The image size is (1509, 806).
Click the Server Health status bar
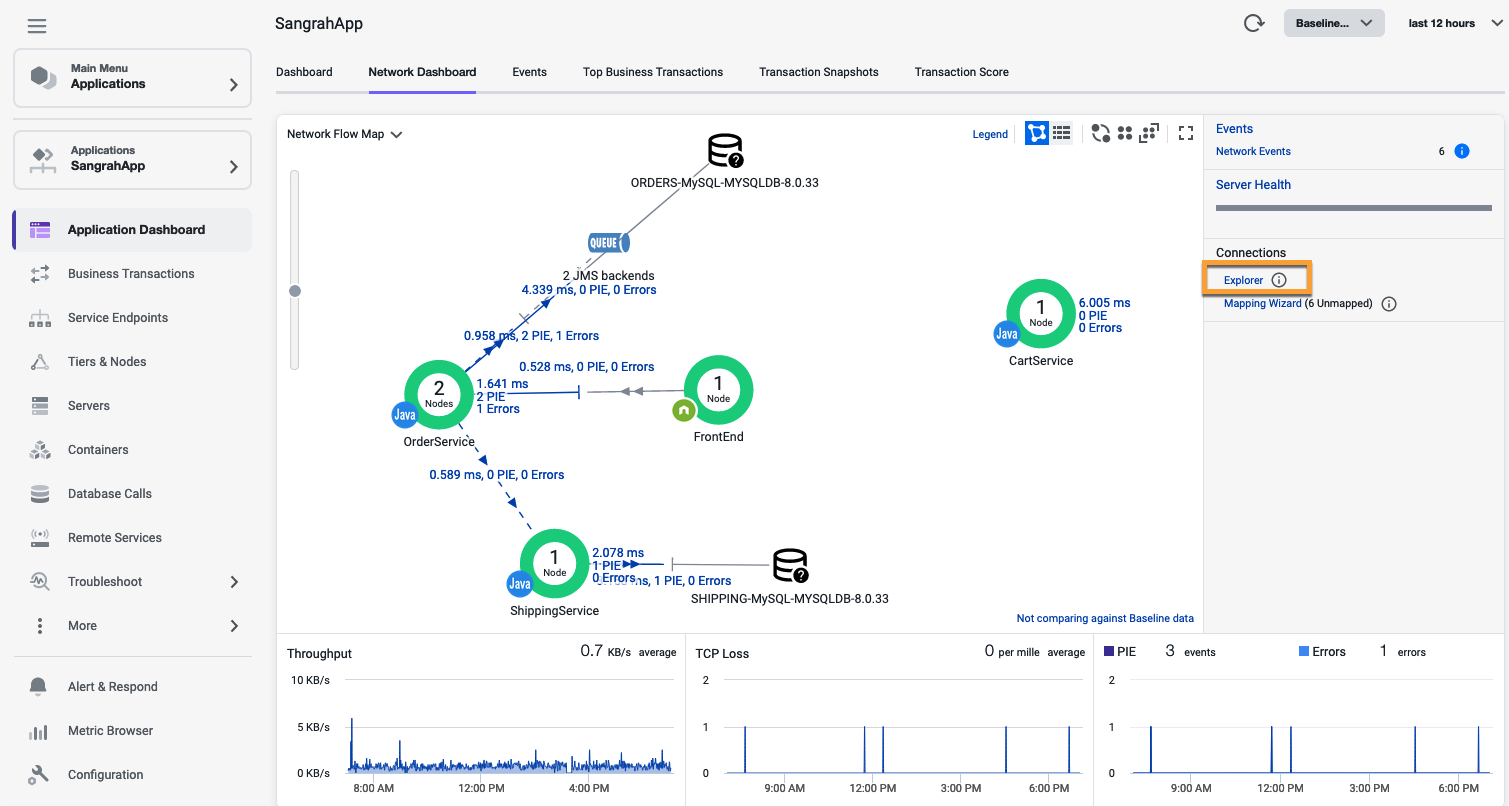[x=1353, y=208]
